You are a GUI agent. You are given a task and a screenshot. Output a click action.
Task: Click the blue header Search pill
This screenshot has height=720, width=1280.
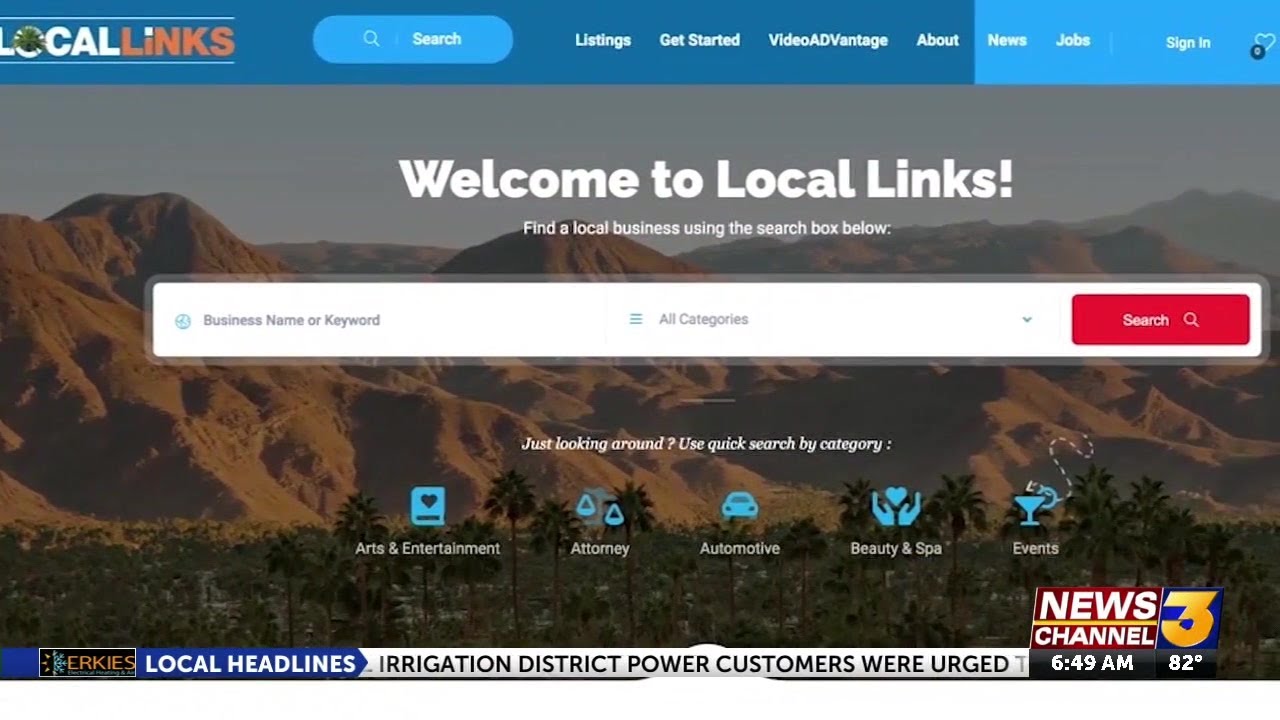pos(413,39)
